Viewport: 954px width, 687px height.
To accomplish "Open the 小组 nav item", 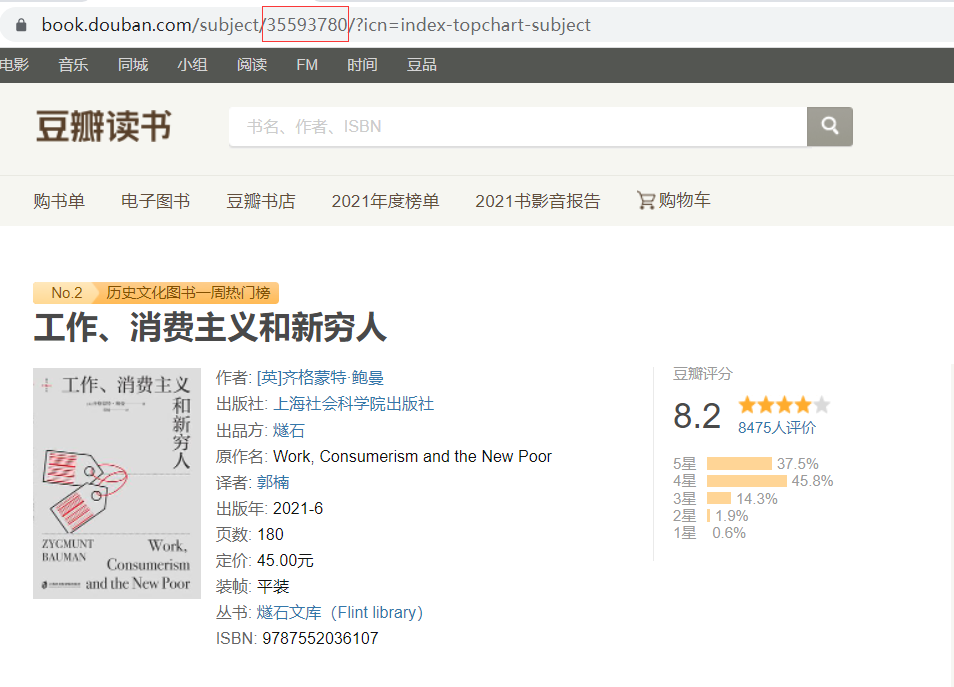I will (192, 65).
